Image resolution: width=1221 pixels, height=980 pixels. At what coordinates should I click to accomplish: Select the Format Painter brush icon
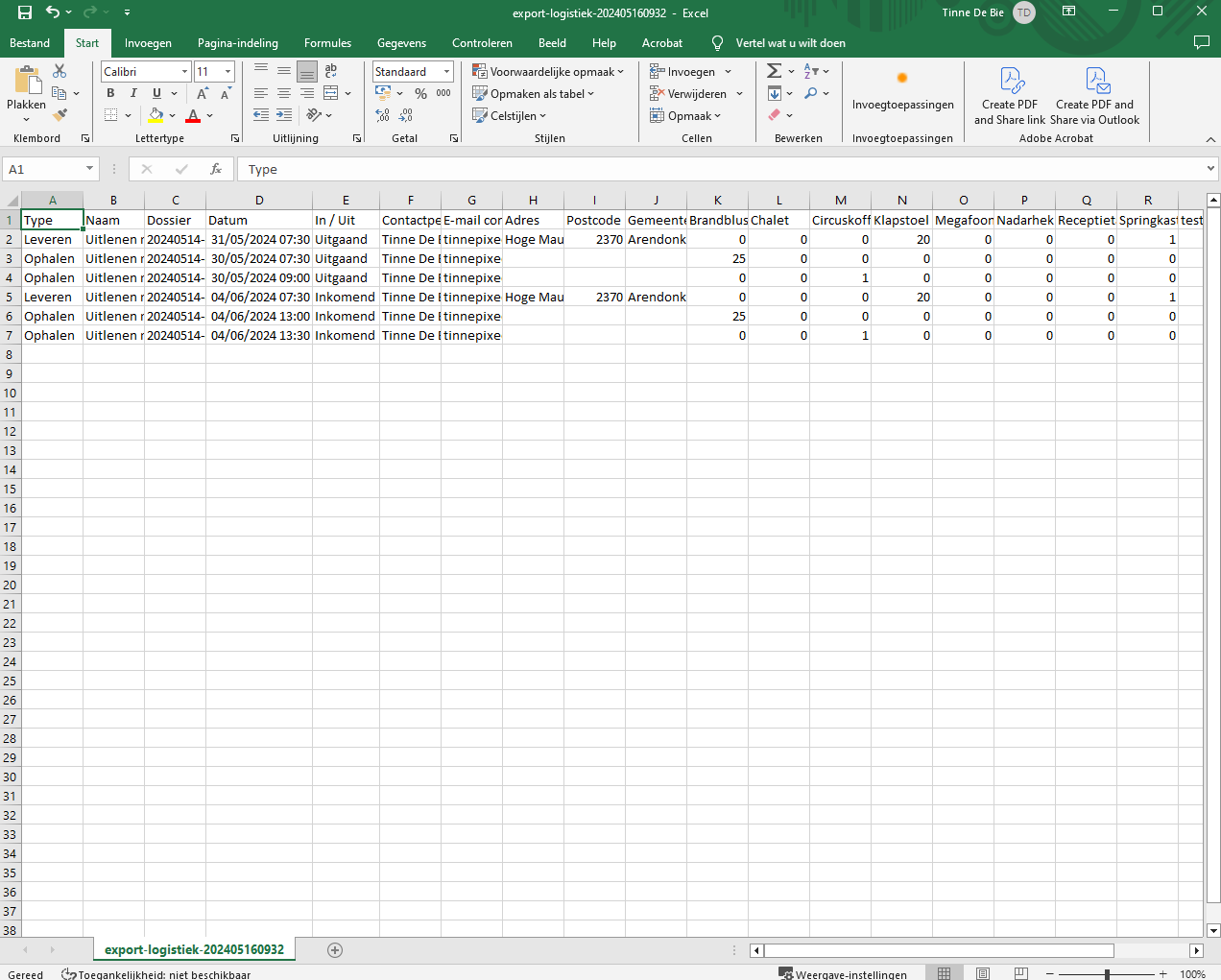coord(60,115)
